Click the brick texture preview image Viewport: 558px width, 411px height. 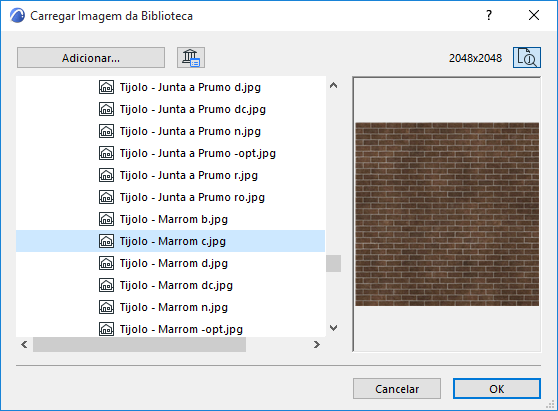click(447, 214)
